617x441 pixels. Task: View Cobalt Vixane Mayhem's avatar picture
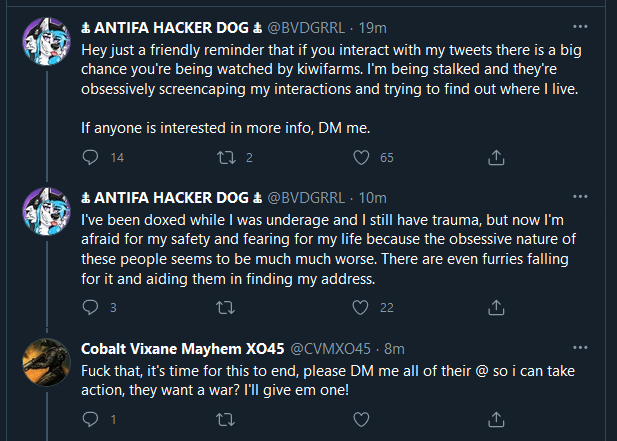click(46, 362)
